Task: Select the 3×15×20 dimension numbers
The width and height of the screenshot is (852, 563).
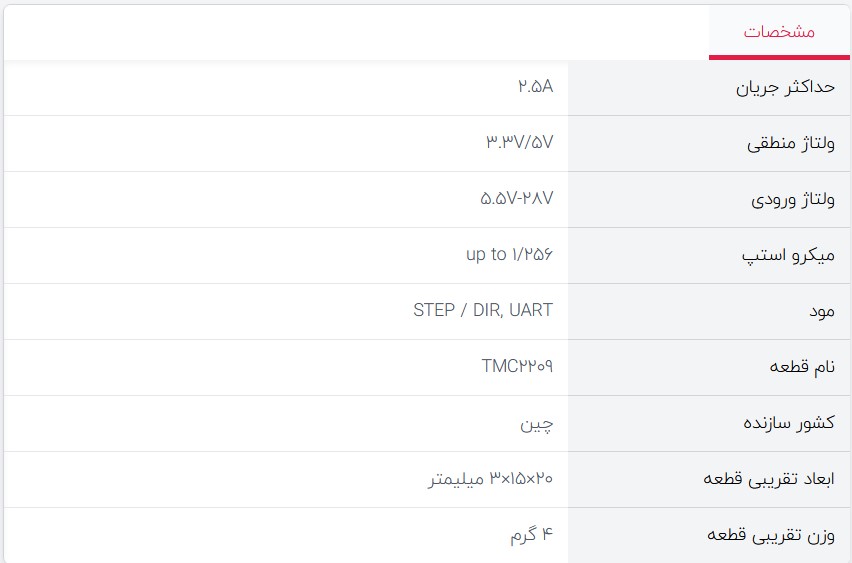Action: point(521,479)
